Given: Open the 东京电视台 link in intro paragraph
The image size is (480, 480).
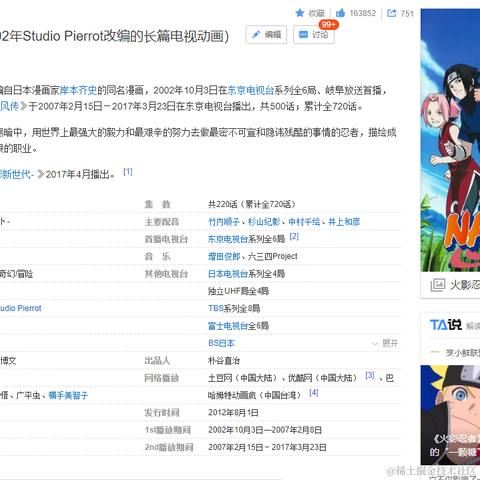Looking at the screenshot, I should [251, 90].
